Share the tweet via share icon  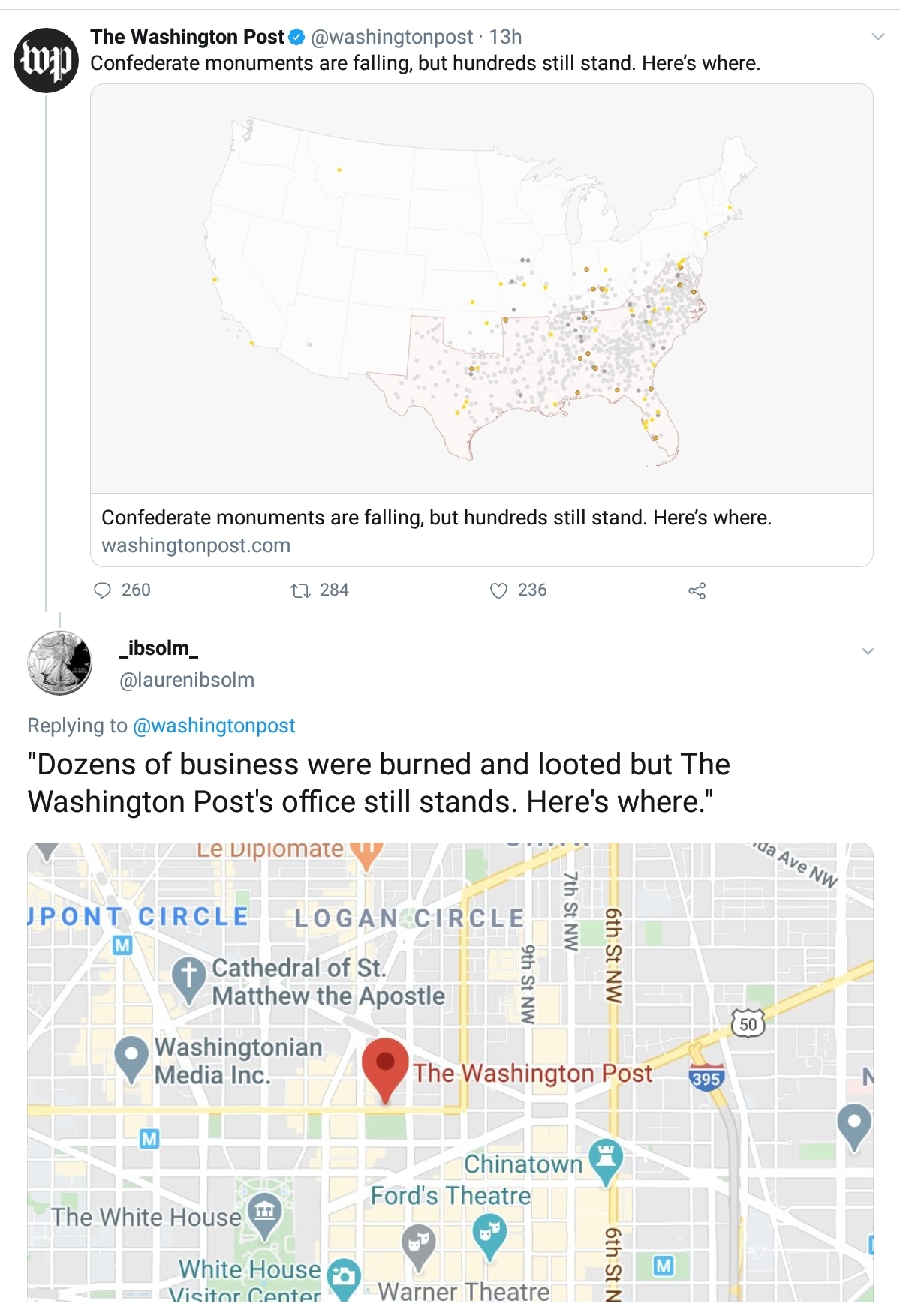697,590
